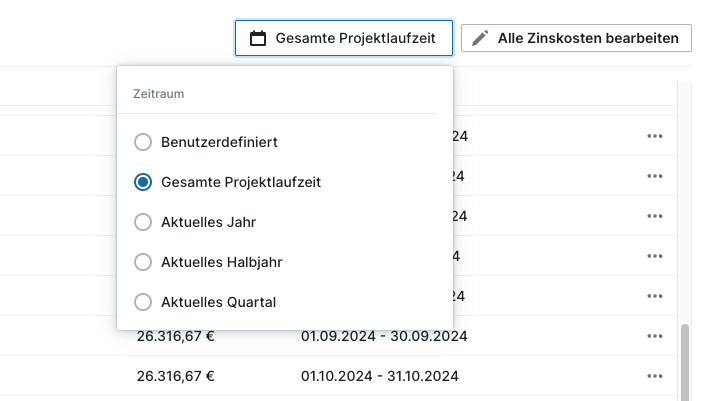The height and width of the screenshot is (401, 706).
Task: Collapse the Gesamte Projektlaufzeit period dropdown
Action: [x=343, y=39]
